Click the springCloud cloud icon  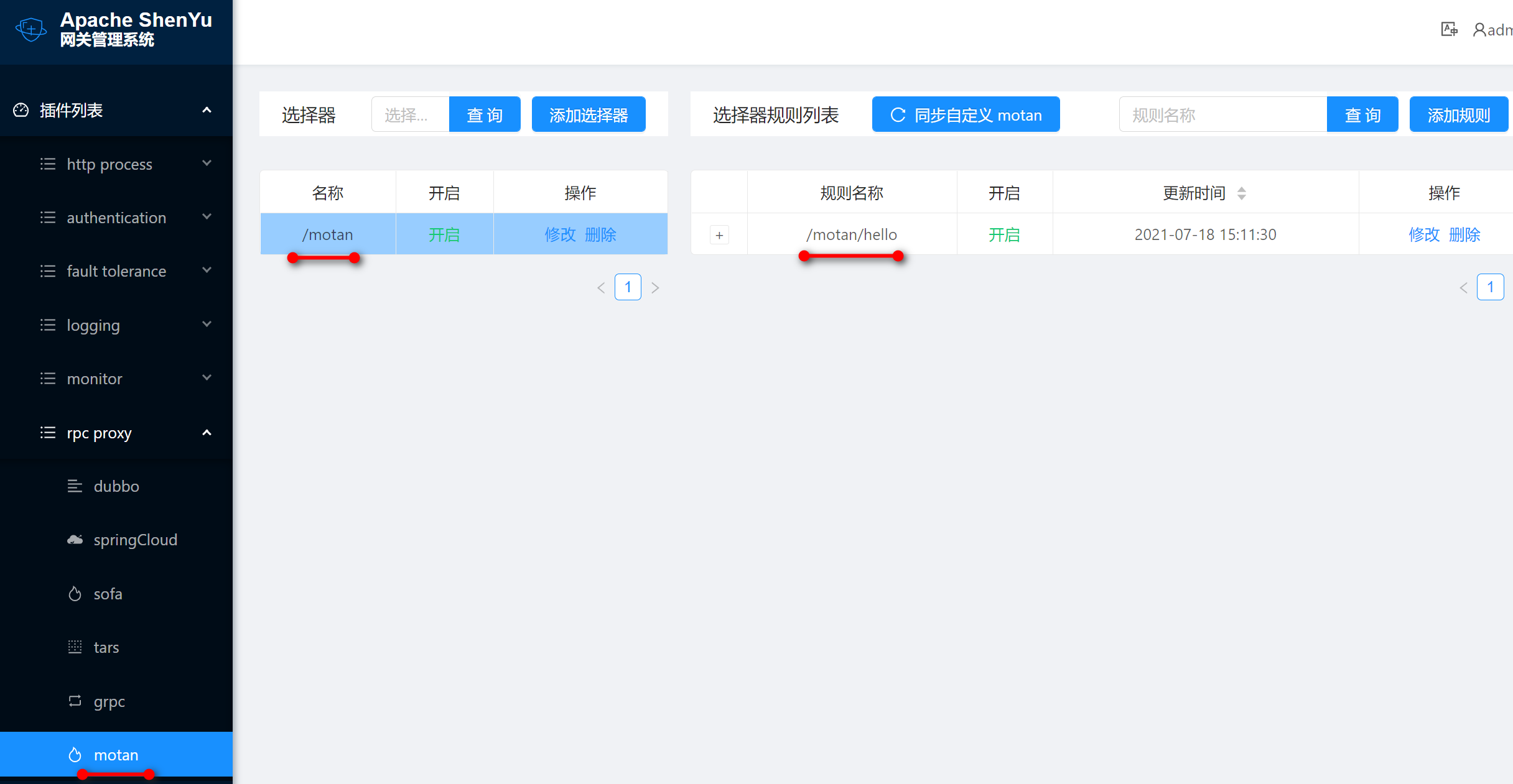75,540
